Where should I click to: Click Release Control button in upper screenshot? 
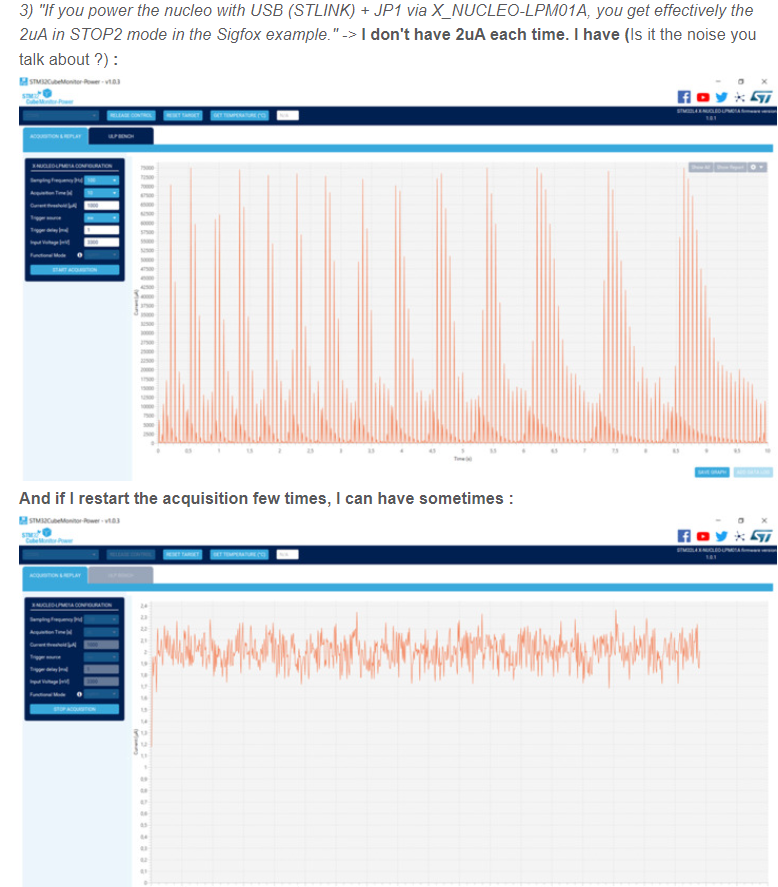[131, 115]
